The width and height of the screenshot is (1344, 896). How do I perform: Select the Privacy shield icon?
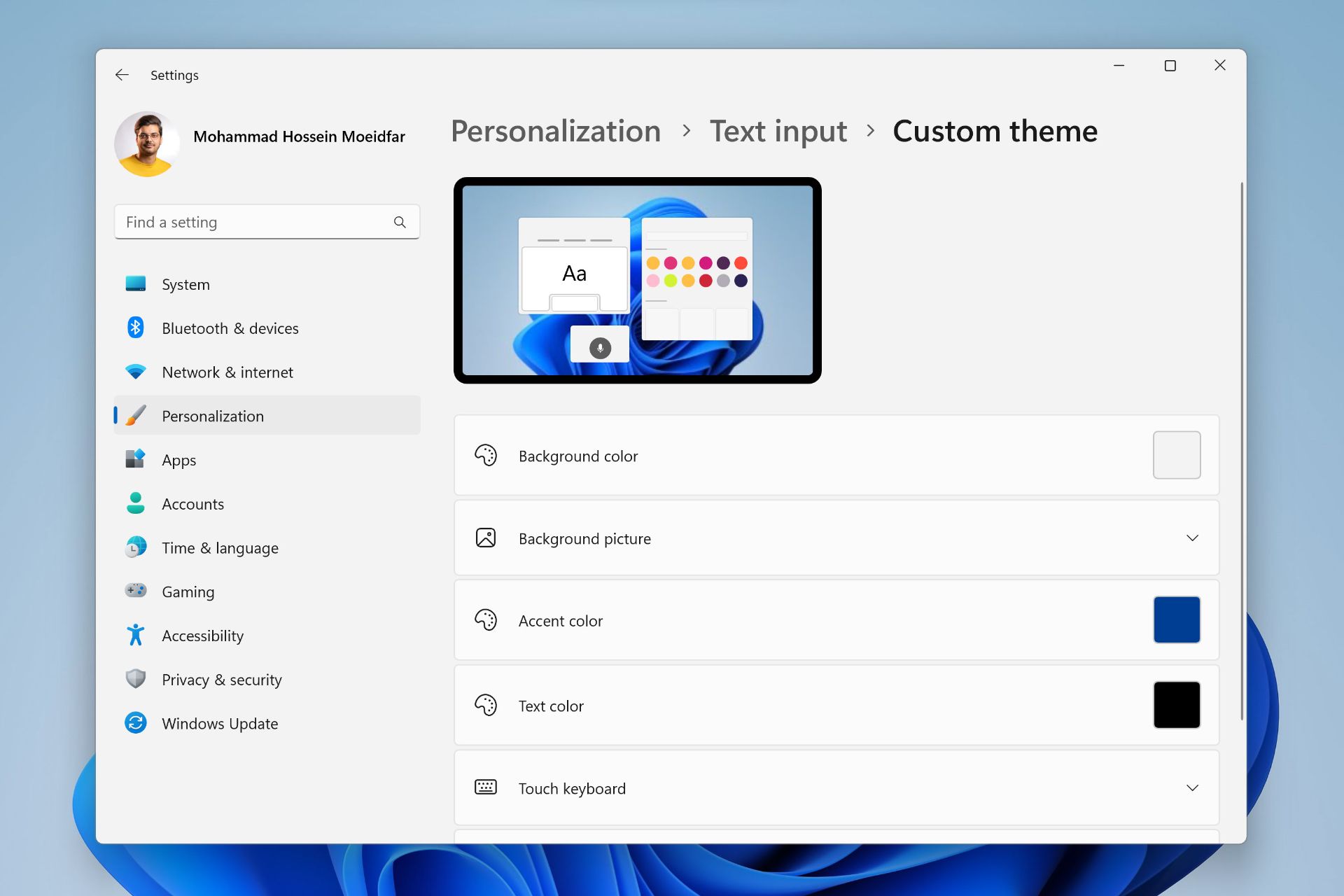coord(135,679)
